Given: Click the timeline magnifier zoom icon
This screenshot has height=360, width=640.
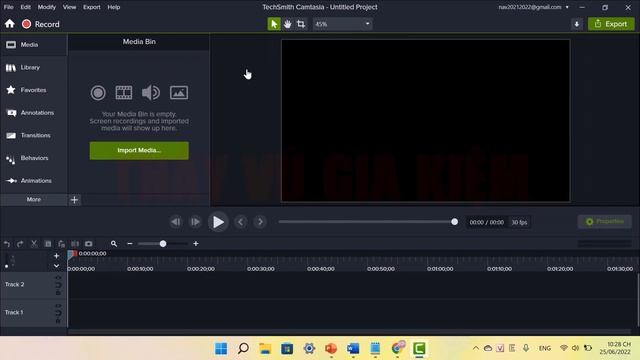Looking at the screenshot, I should [x=114, y=244].
